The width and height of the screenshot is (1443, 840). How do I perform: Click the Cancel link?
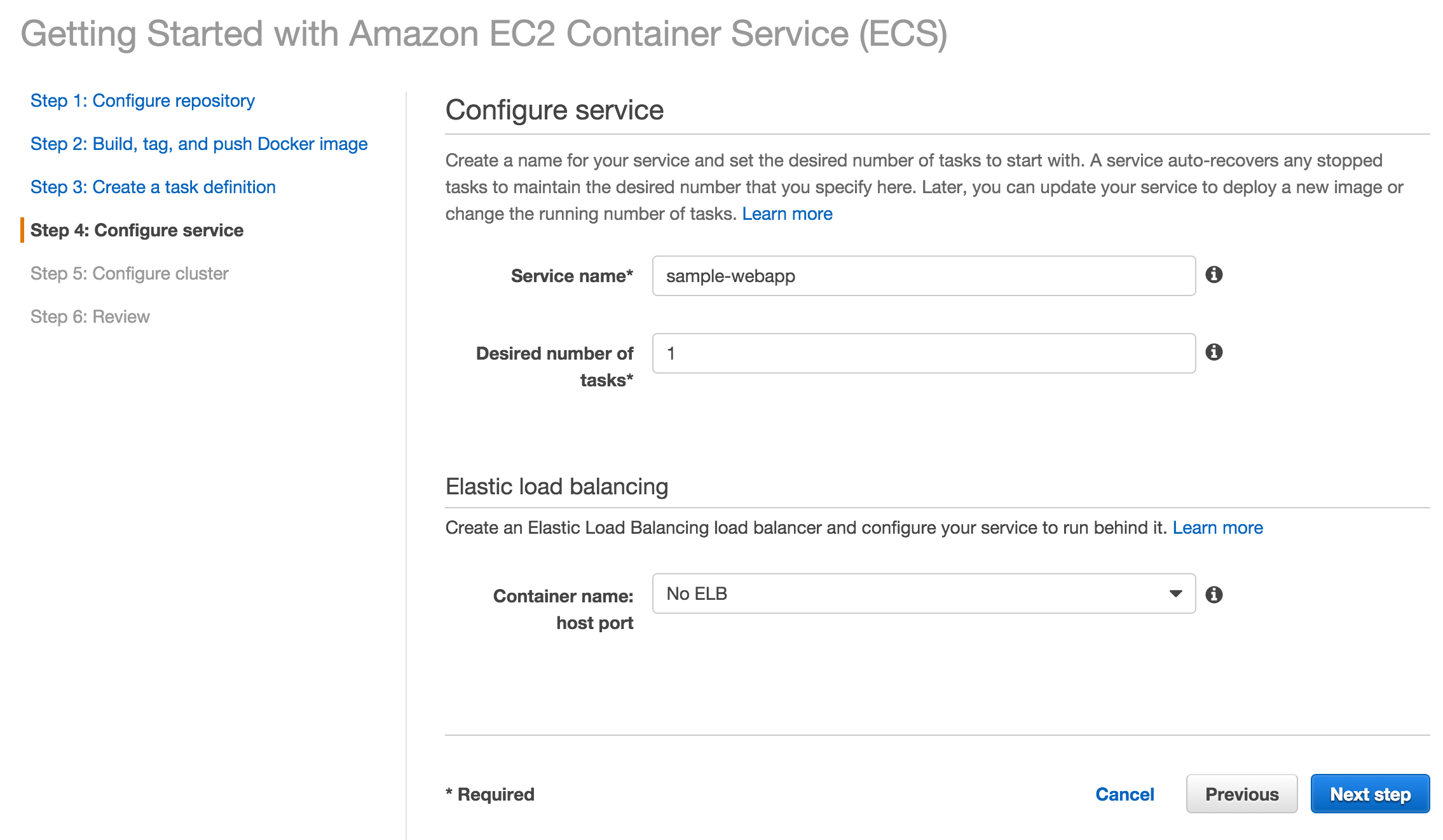(1124, 794)
